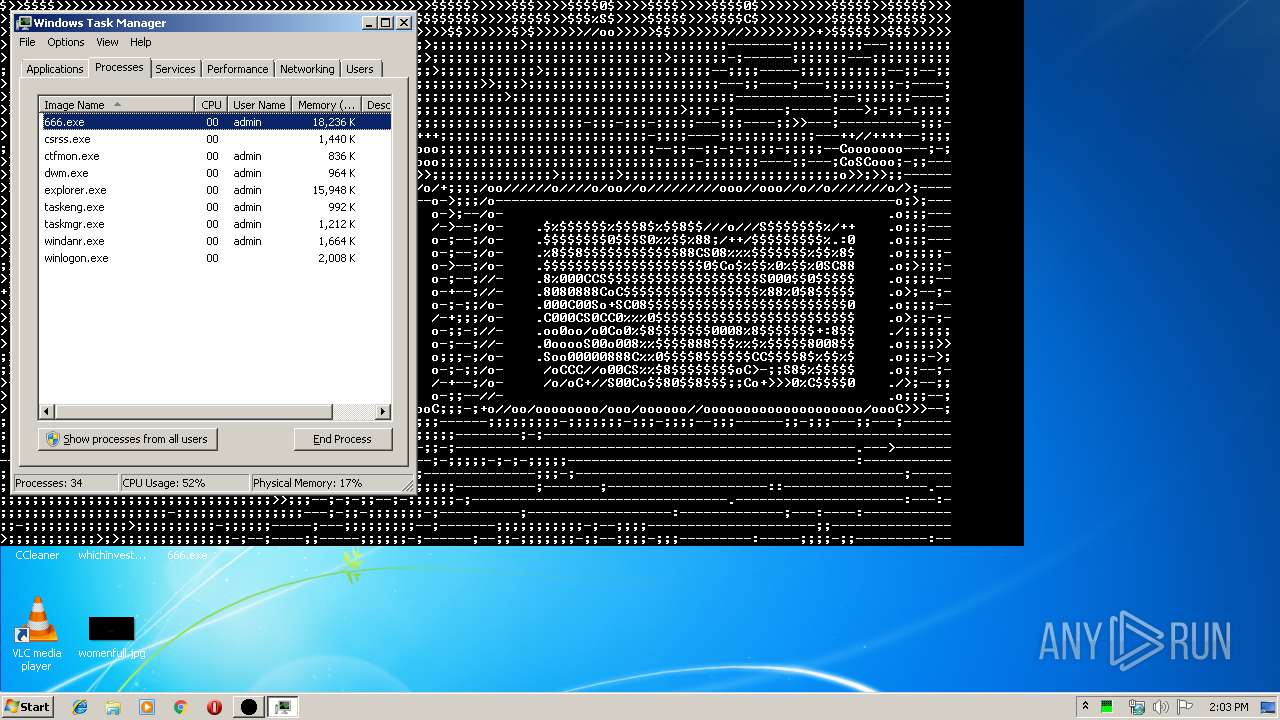Open Opera browser from the taskbar
This screenshot has width=1280, height=720.
pos(214,707)
